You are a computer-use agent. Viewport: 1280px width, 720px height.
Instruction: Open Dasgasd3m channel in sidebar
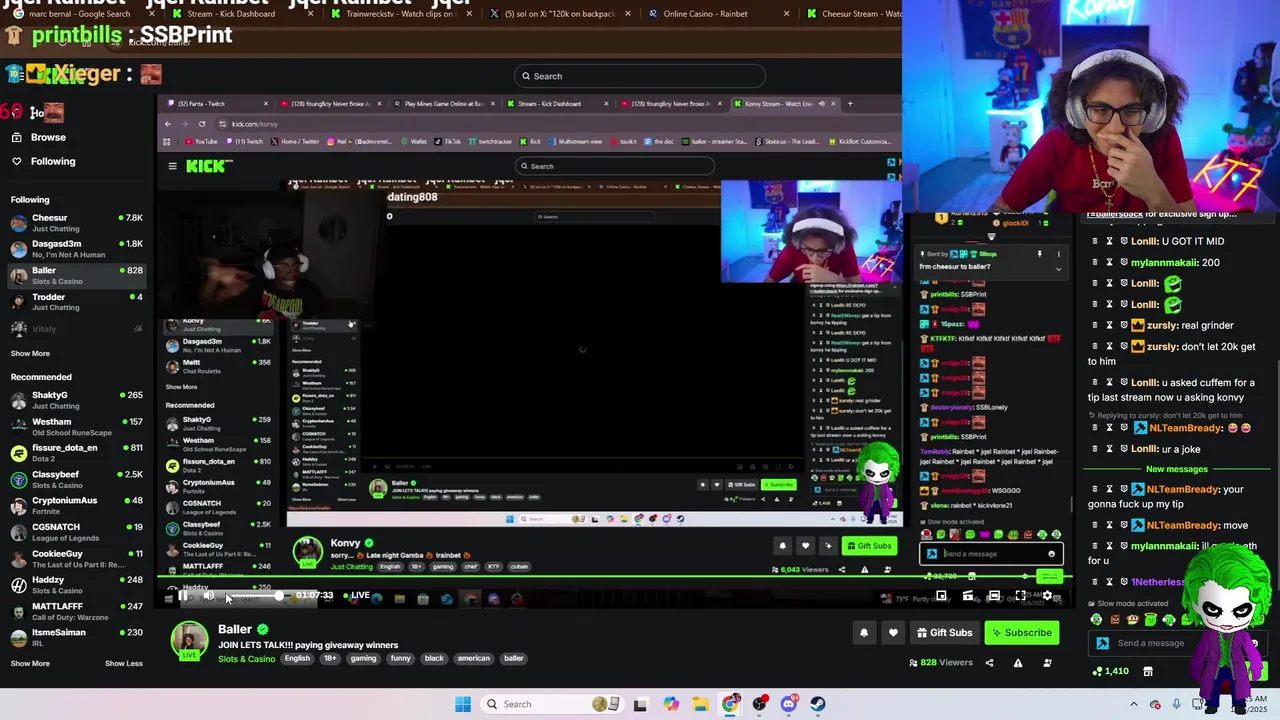coord(76,248)
